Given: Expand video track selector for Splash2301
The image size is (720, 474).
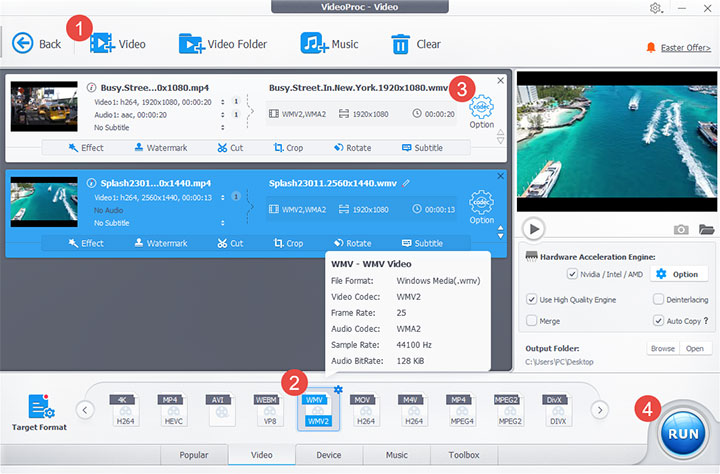Looking at the screenshot, I should click(x=223, y=198).
